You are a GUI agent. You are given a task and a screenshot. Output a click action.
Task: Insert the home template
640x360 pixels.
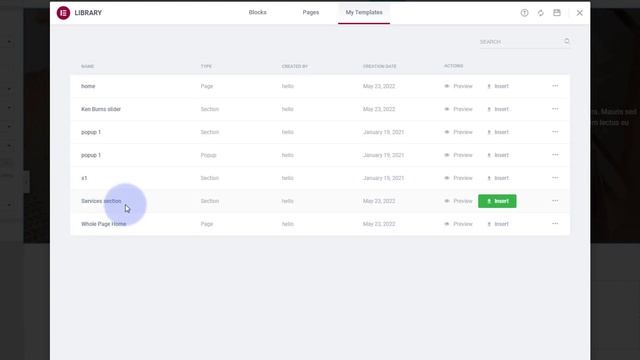pyautogui.click(x=498, y=86)
